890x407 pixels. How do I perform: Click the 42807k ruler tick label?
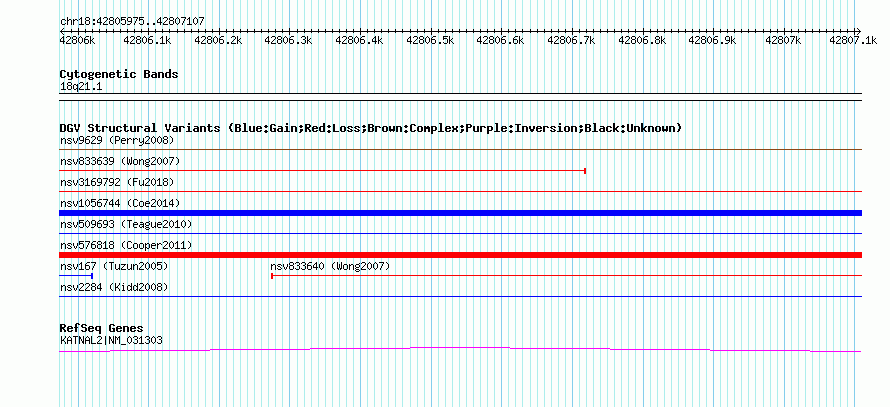783,40
